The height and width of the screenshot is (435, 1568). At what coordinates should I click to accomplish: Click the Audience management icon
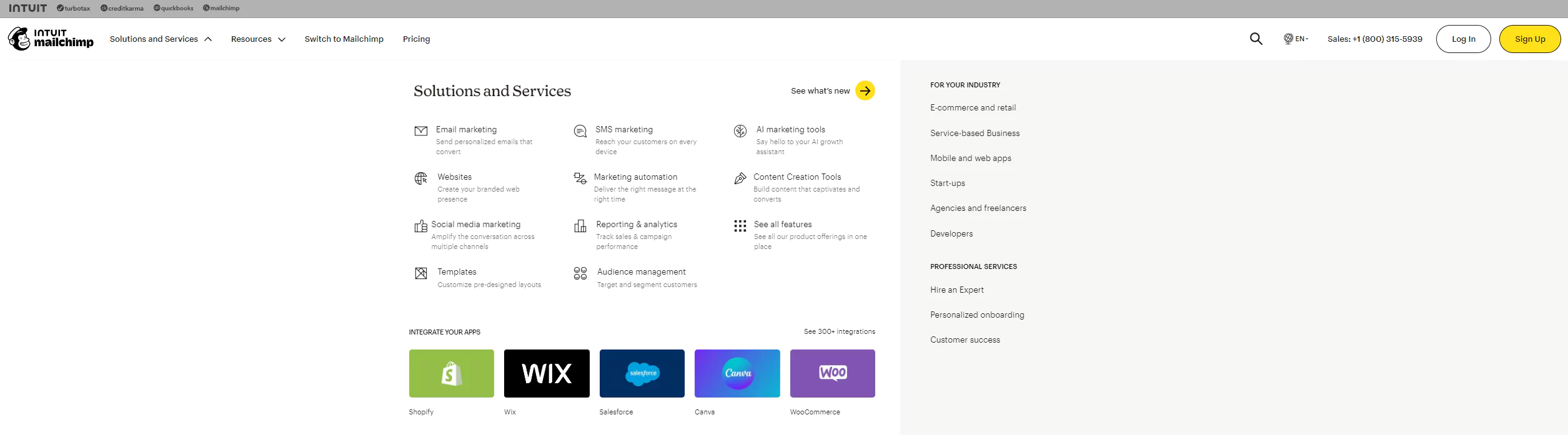pos(580,273)
